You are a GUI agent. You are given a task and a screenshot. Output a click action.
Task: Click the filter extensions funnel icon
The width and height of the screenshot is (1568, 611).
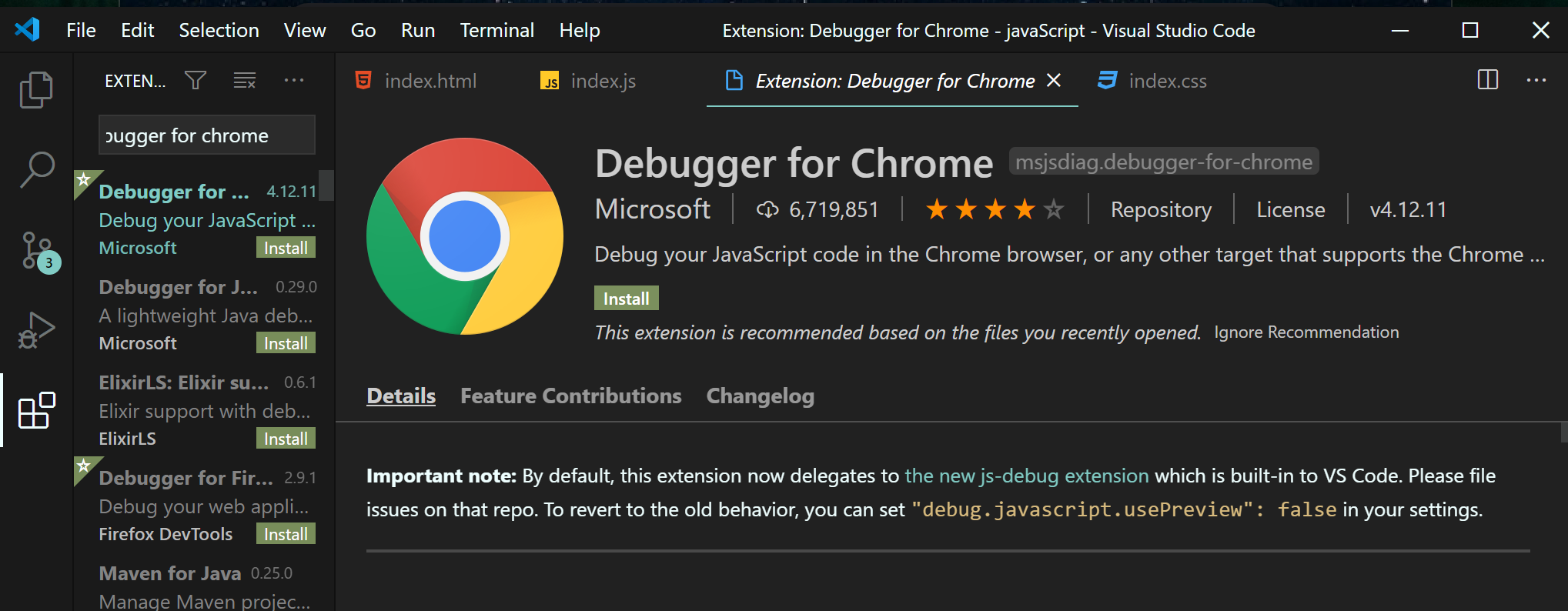(x=196, y=80)
